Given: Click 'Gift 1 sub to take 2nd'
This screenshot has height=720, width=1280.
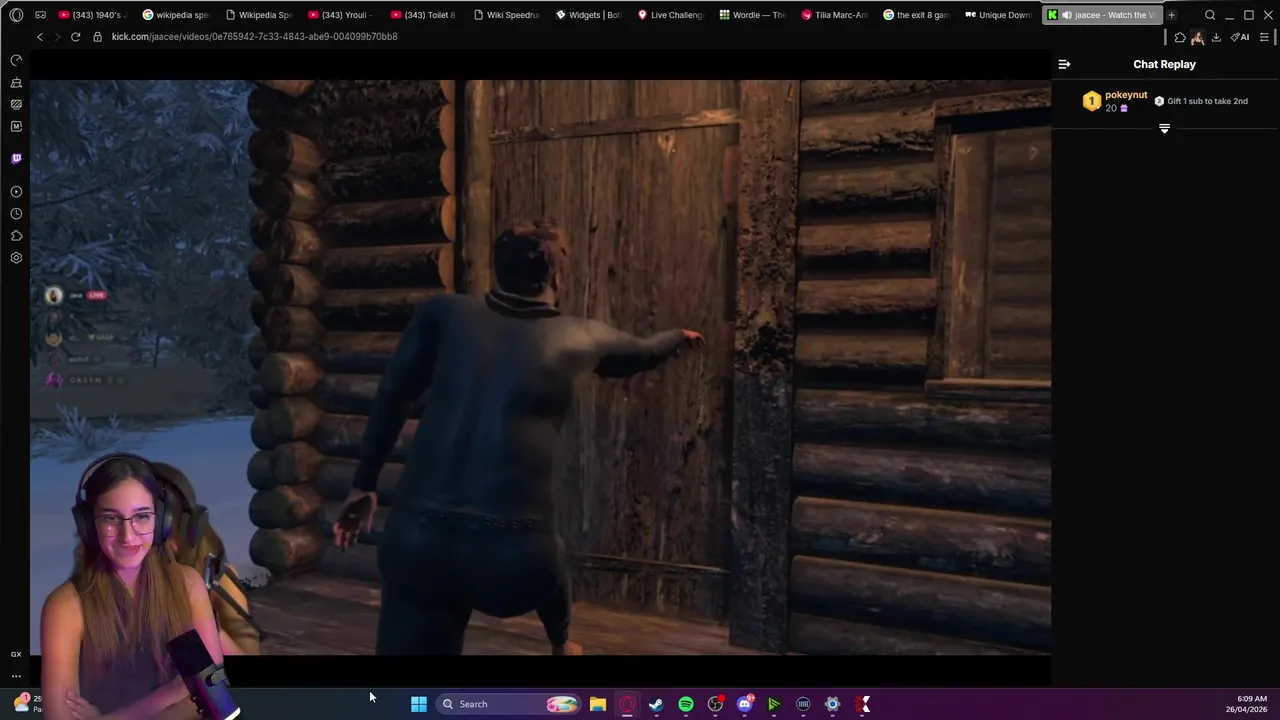Looking at the screenshot, I should tap(1207, 101).
